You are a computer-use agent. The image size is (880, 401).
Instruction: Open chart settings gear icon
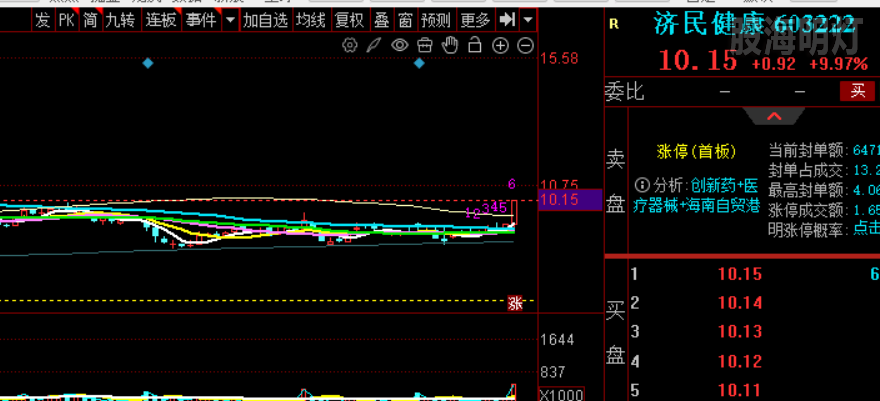(350, 45)
